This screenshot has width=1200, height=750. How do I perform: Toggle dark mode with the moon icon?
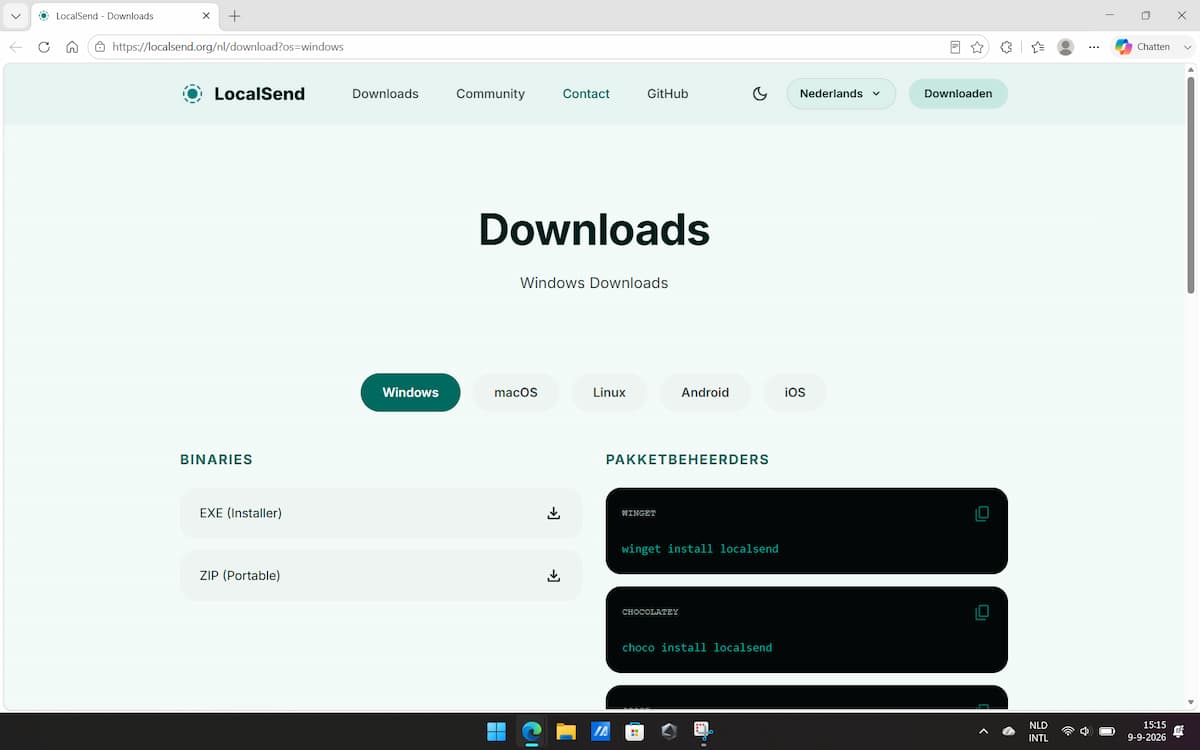pos(760,94)
